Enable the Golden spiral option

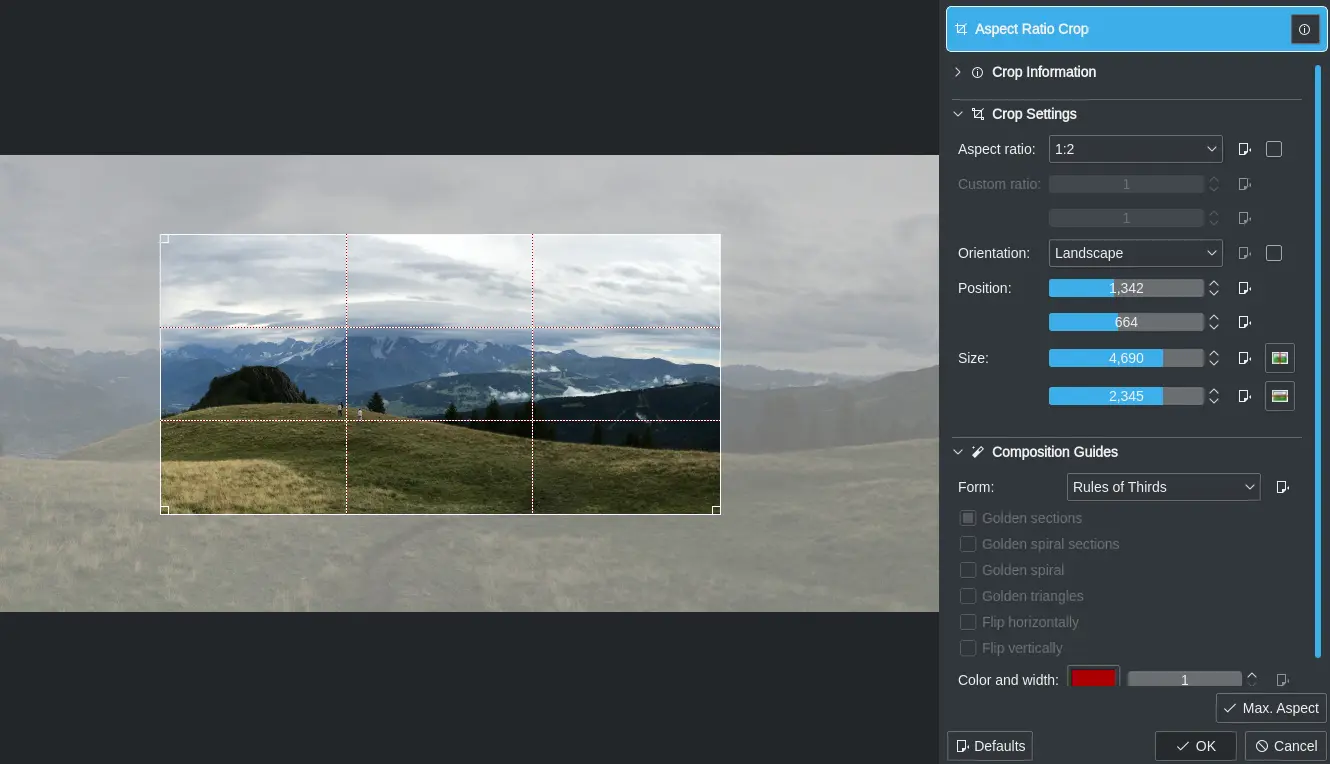pos(968,569)
